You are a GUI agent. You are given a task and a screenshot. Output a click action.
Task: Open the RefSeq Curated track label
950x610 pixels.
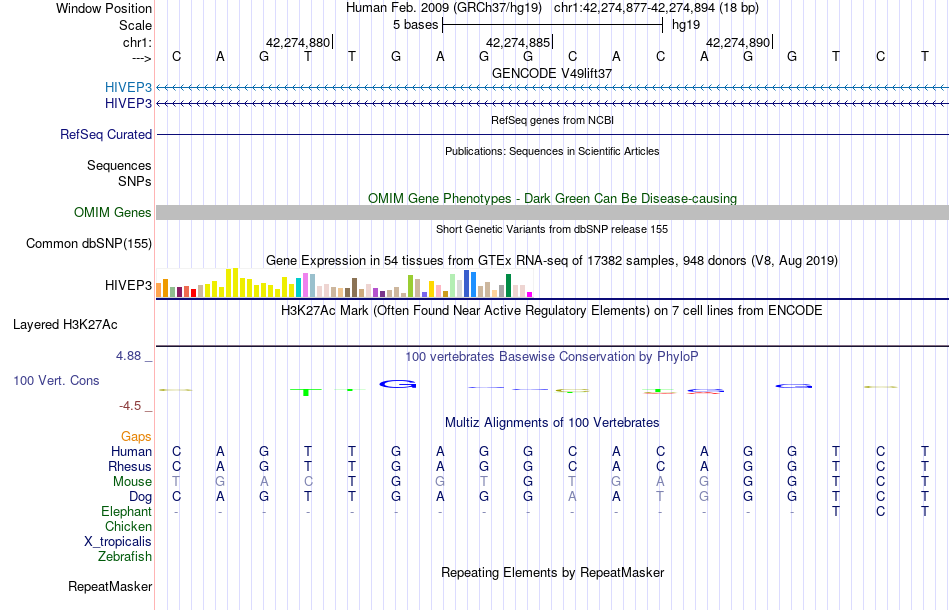pos(106,134)
